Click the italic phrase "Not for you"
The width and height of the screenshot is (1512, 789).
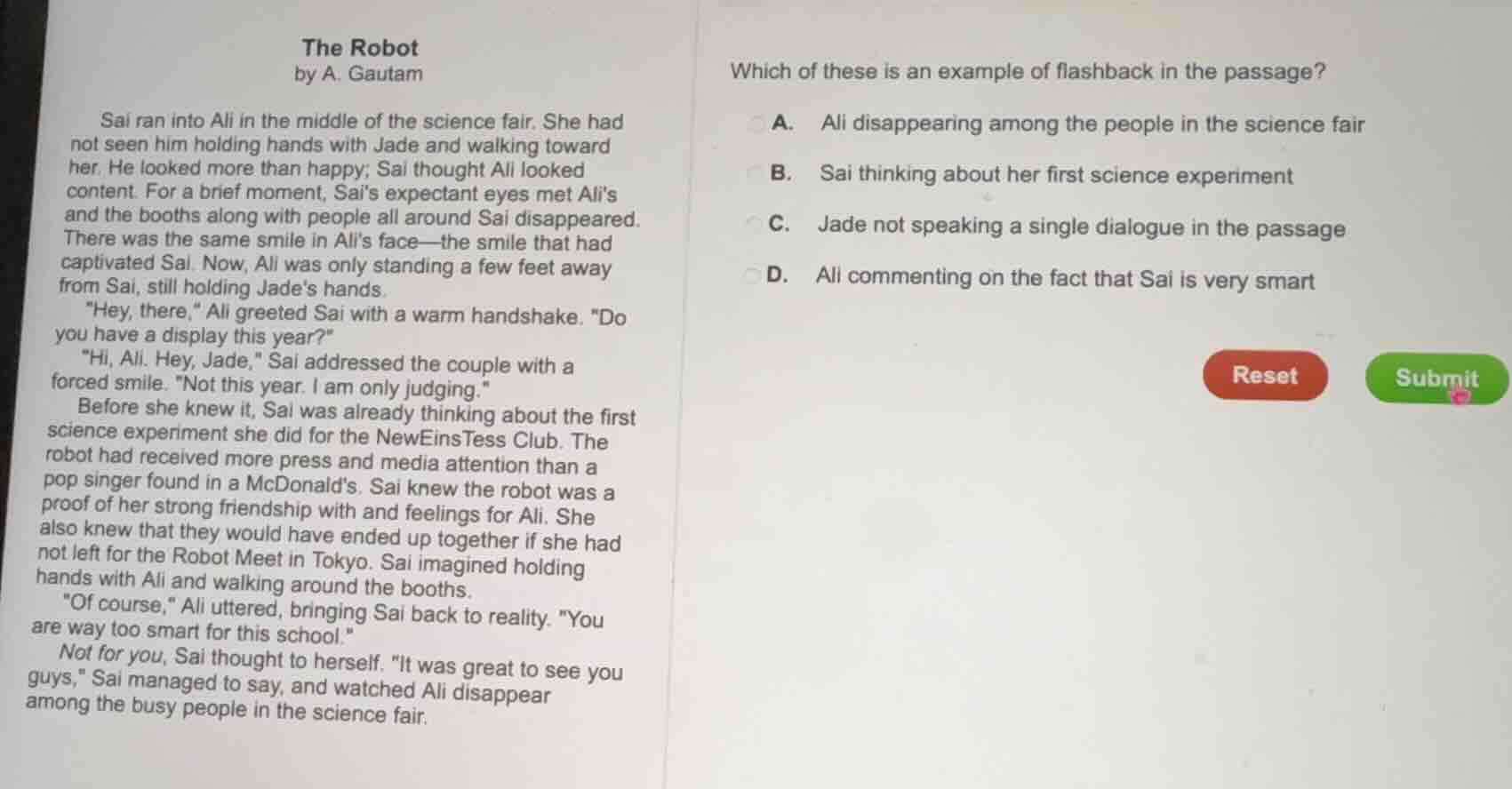[111, 656]
